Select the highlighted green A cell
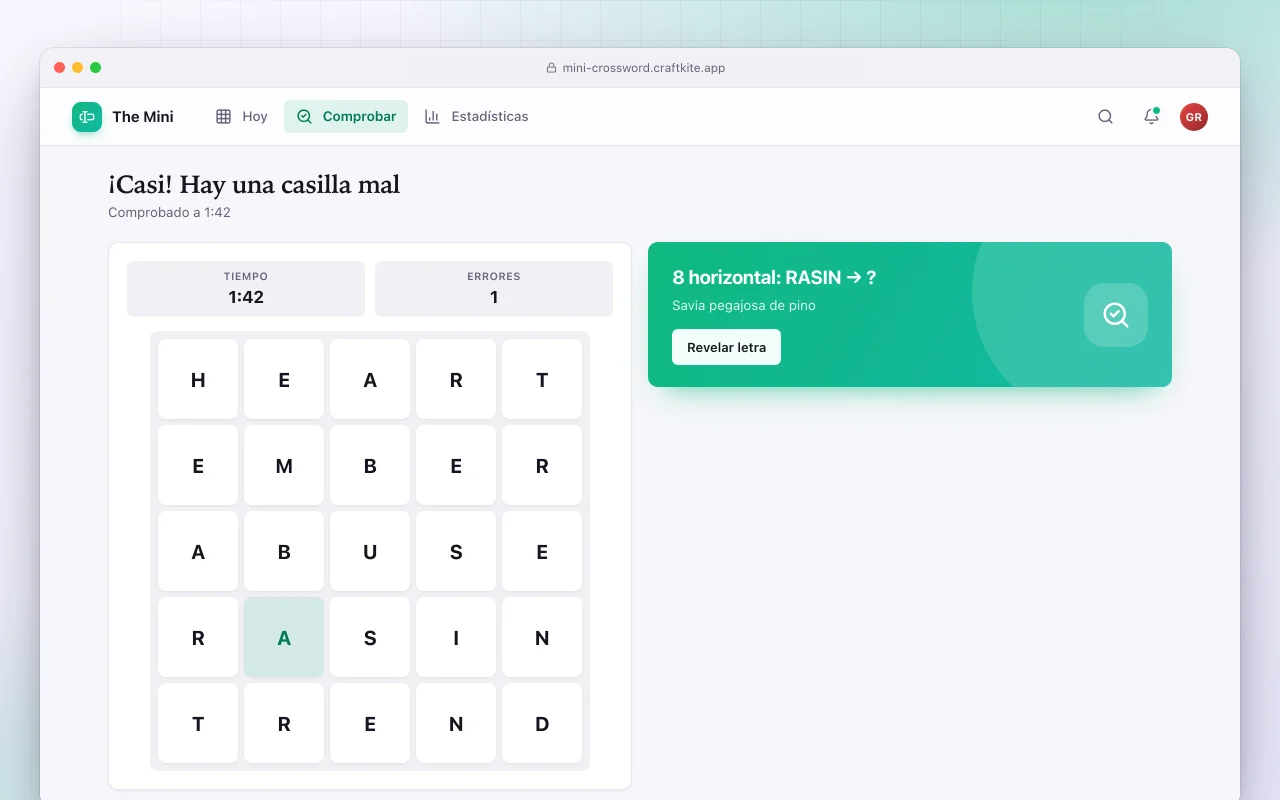 [x=284, y=637]
